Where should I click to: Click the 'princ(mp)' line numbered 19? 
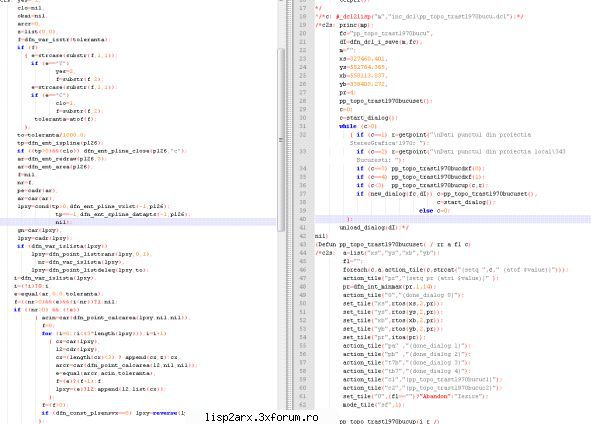point(356,25)
